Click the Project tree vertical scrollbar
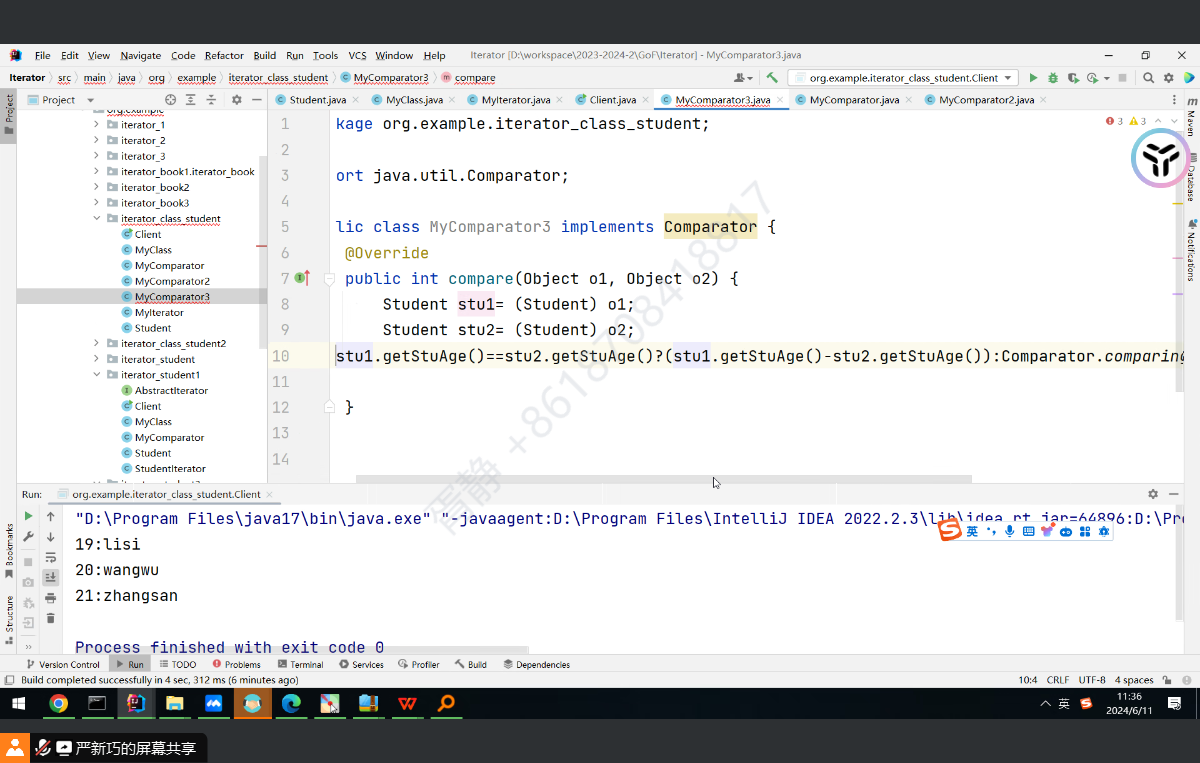 262,250
